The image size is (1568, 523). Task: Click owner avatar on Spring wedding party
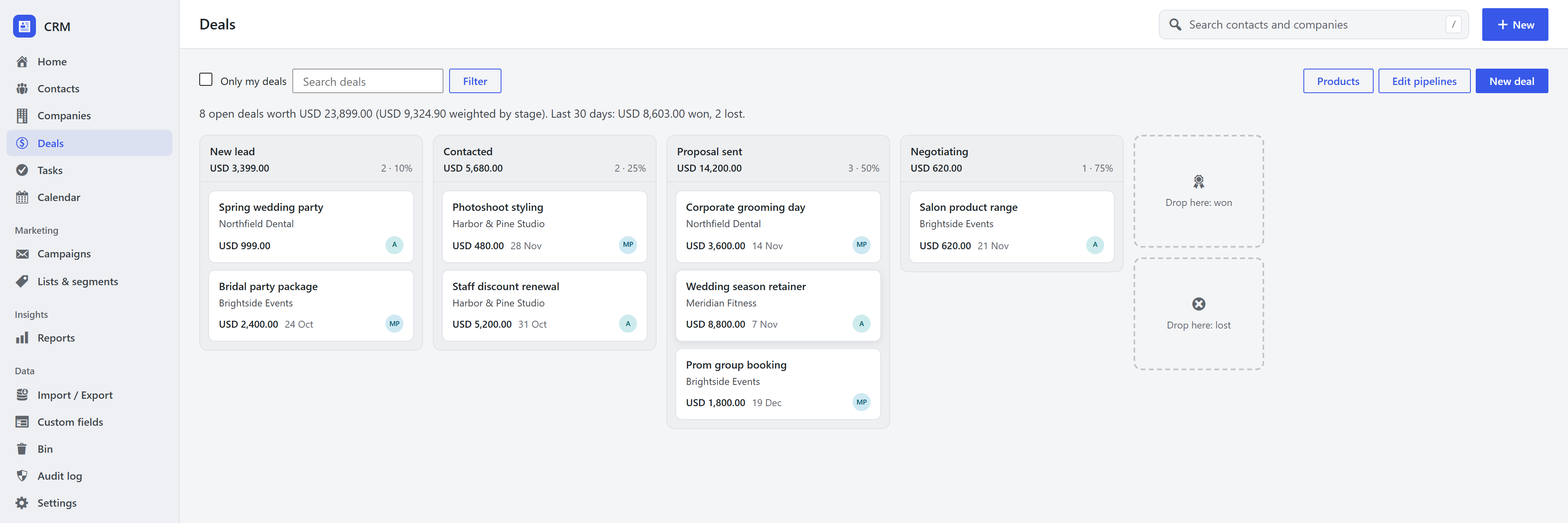(394, 245)
